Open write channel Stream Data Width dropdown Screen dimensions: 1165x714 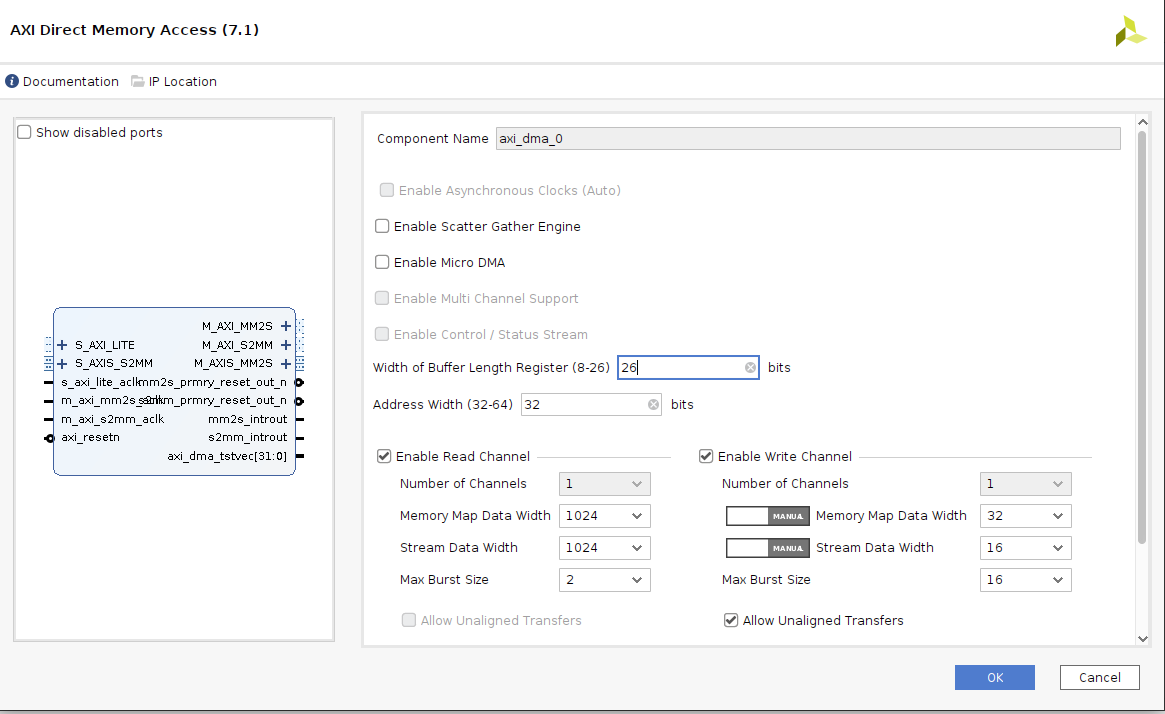[x=1025, y=548]
